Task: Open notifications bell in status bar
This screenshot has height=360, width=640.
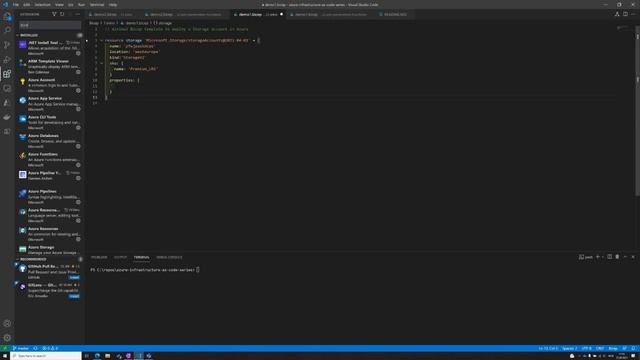Action: [633, 349]
